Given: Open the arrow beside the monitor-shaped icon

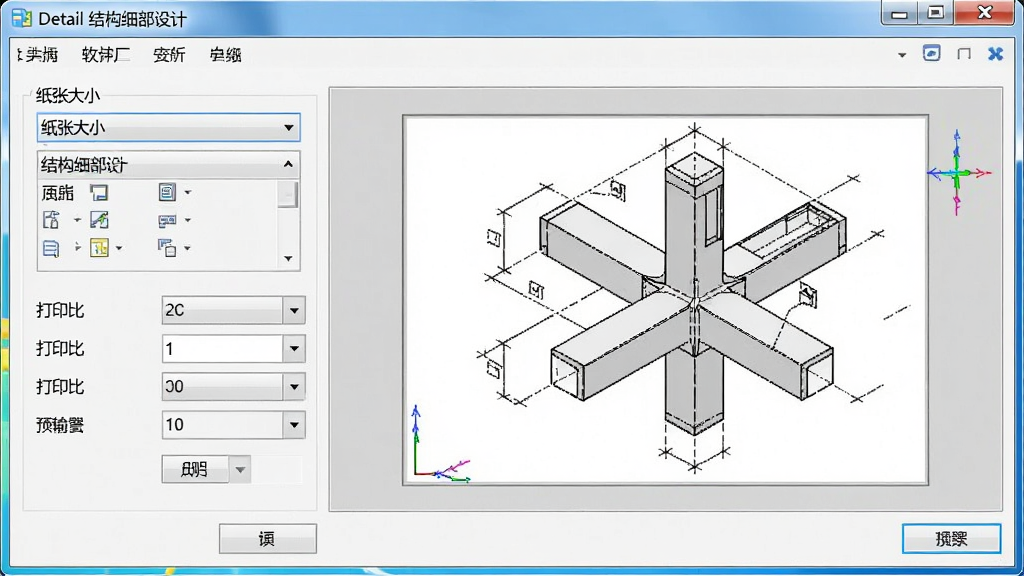Looking at the screenshot, I should pyautogui.click(x=187, y=221).
